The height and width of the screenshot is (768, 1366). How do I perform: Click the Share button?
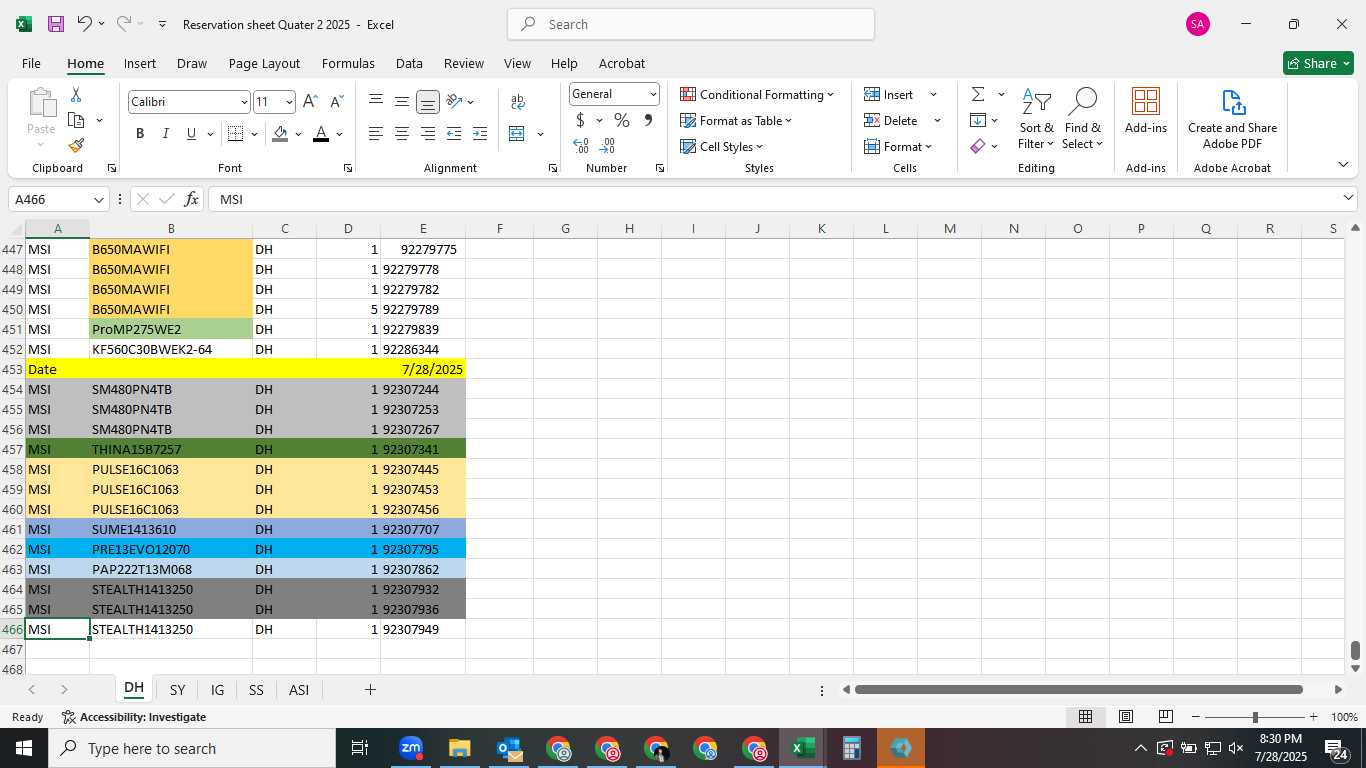(x=1318, y=63)
